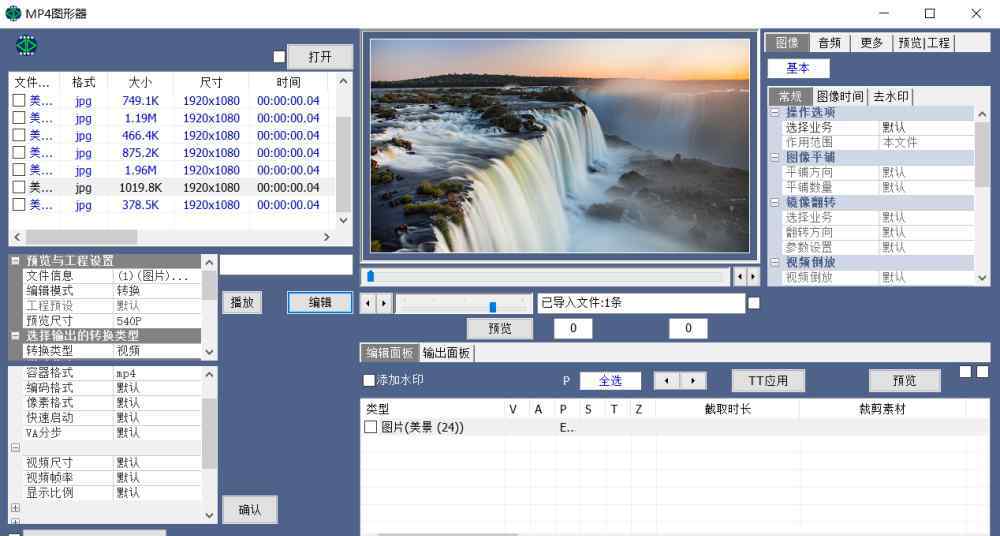Click the MP4图形器 title bar app icon
This screenshot has width=1000, height=536.
coord(13,13)
